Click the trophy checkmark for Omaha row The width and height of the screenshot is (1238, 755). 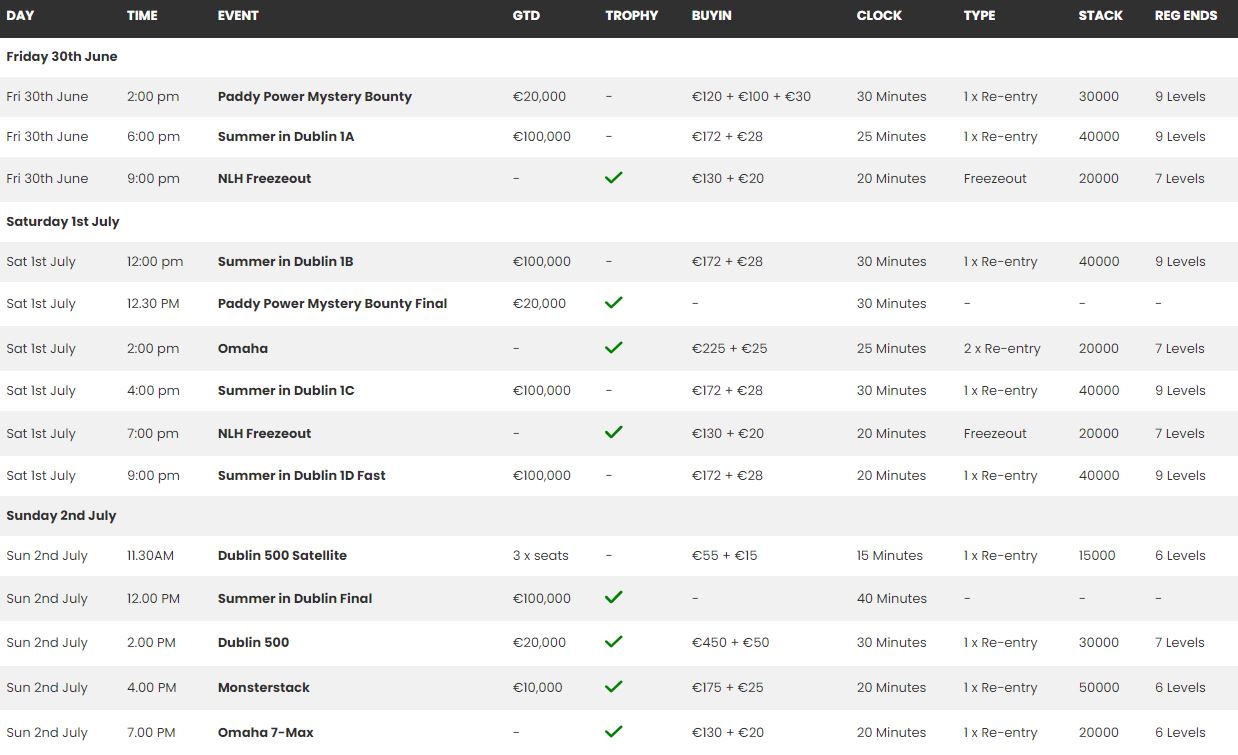click(x=614, y=347)
